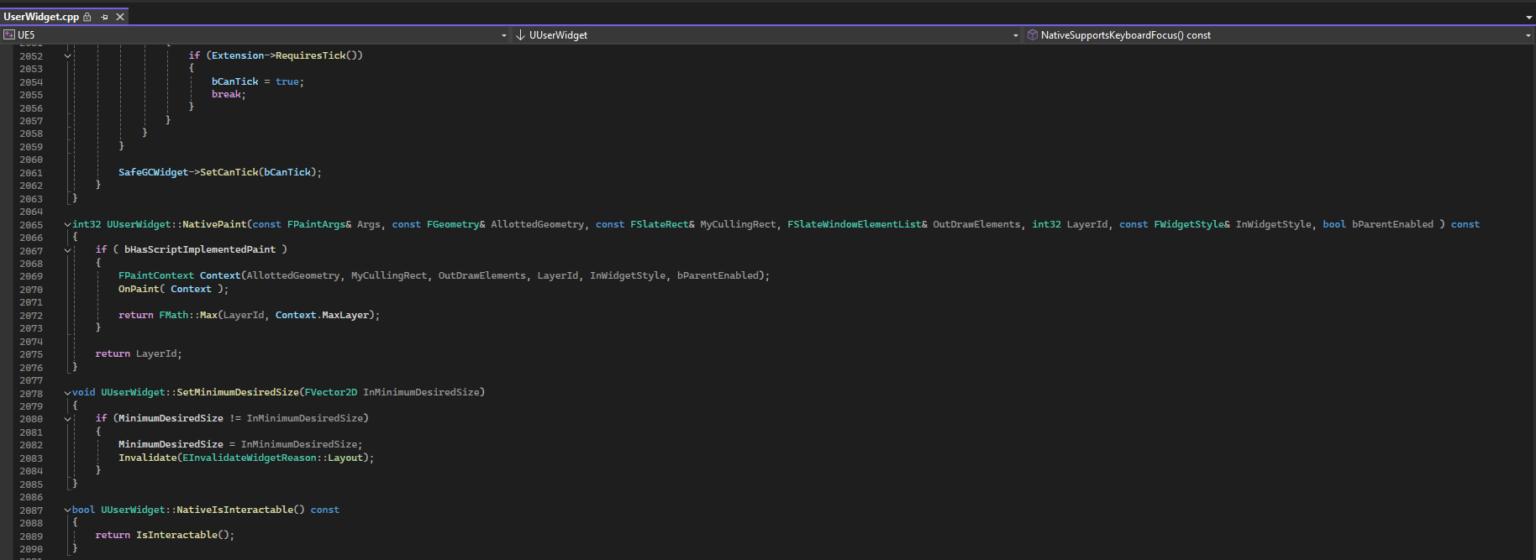Viewport: 1536px width, 560px height.
Task: Collapse the NativePaint function at line 2065
Action: [68, 224]
